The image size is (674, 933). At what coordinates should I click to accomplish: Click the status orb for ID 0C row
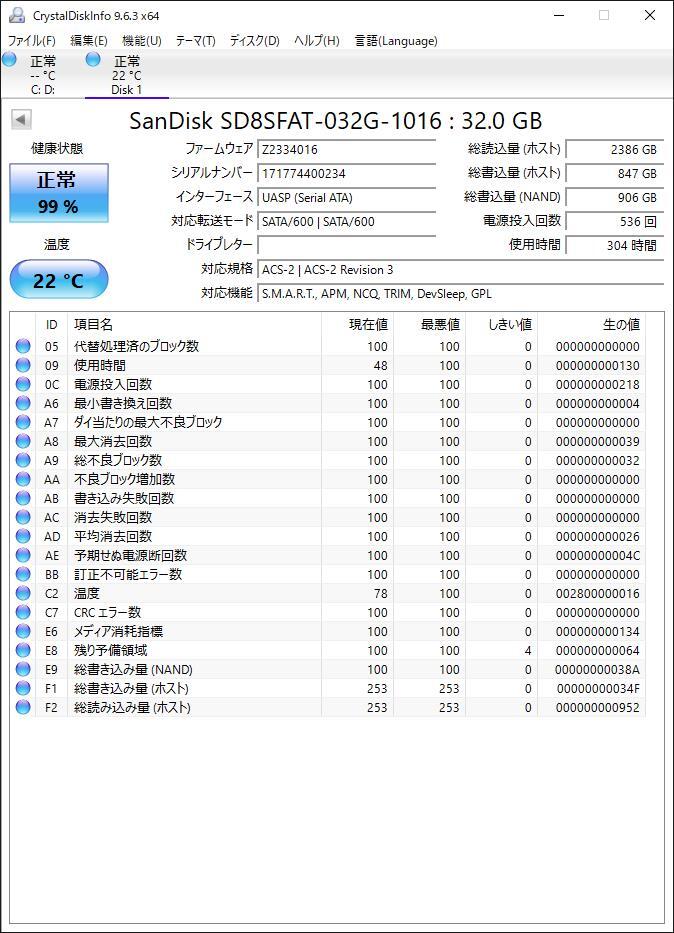coord(23,384)
